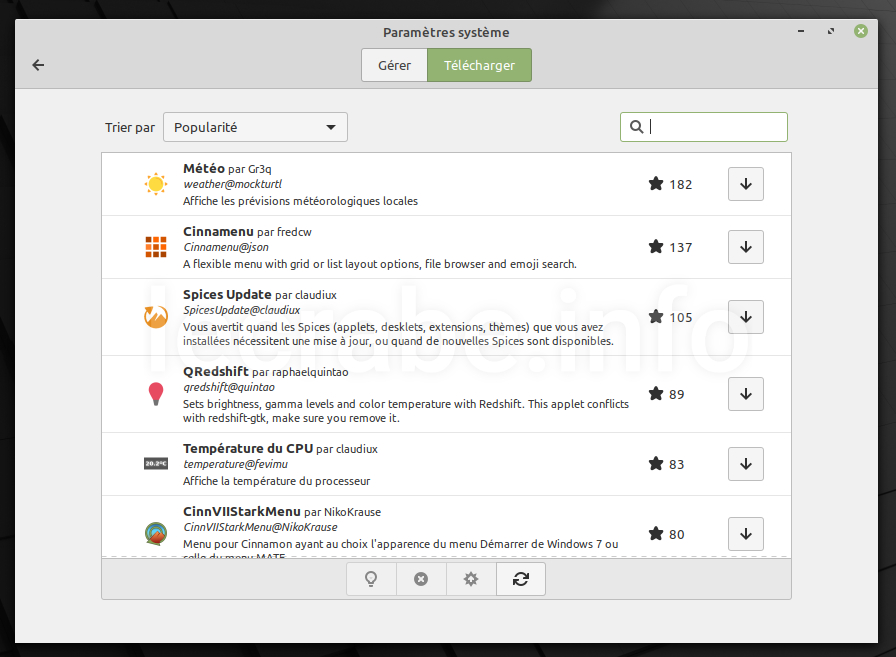The image size is (896, 657).
Task: Click the Cinnamenu orange grid icon
Action: pyautogui.click(x=156, y=247)
